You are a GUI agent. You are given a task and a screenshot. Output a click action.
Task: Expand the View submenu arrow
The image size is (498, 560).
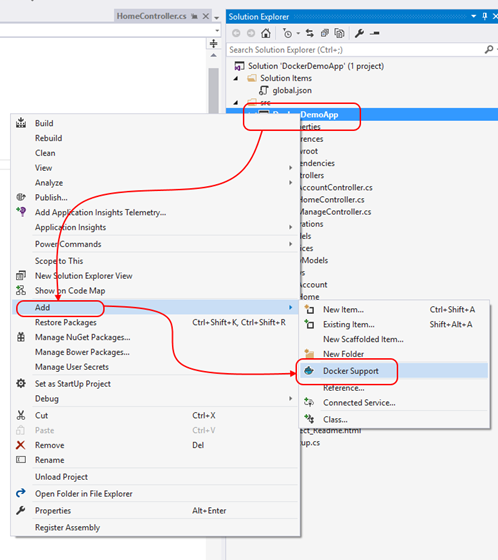pos(290,168)
